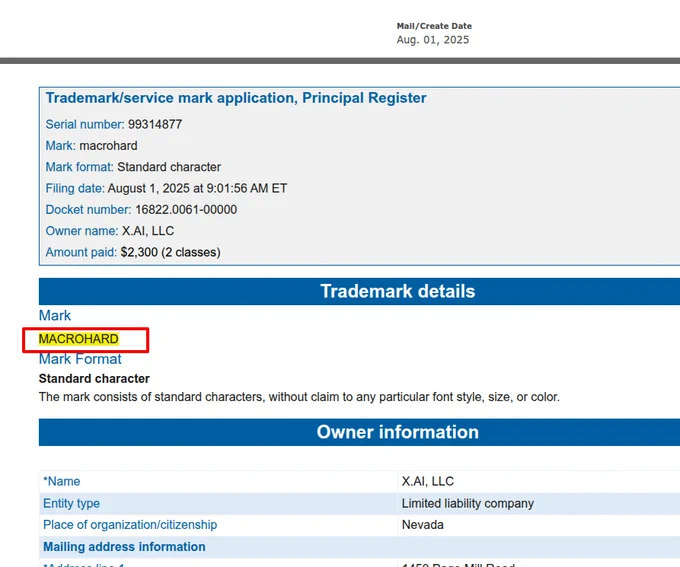Viewport: 680px width, 567px height.
Task: Click Mark format: Standard character line
Action: [x=133, y=167]
